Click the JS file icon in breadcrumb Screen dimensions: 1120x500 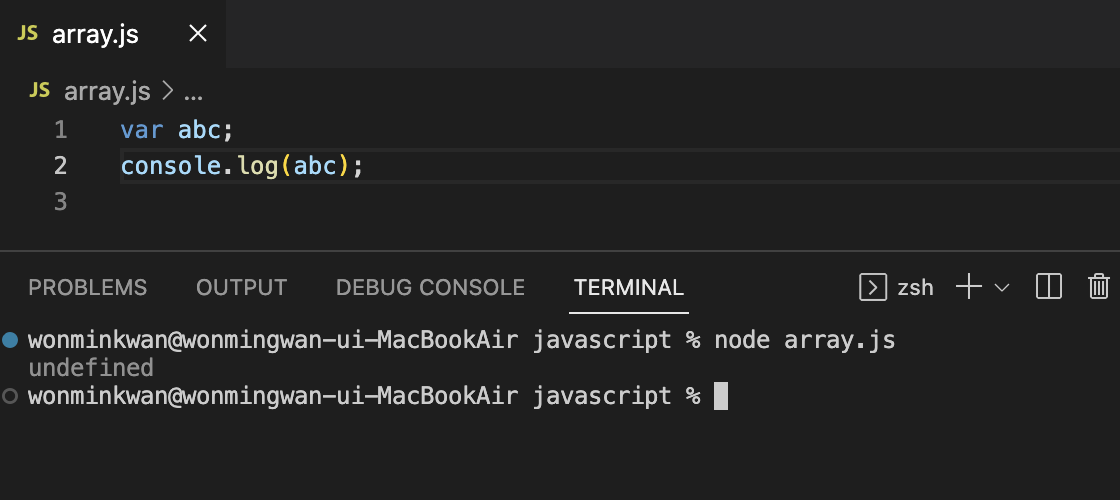click(x=40, y=91)
